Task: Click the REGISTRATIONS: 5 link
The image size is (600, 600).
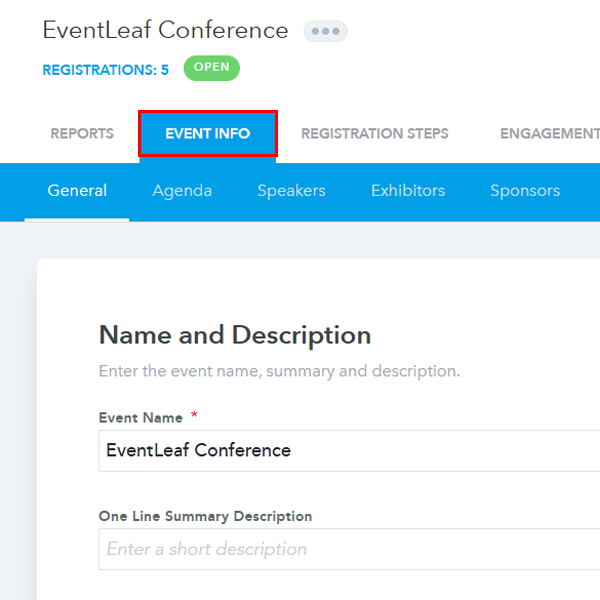Action: [x=106, y=70]
